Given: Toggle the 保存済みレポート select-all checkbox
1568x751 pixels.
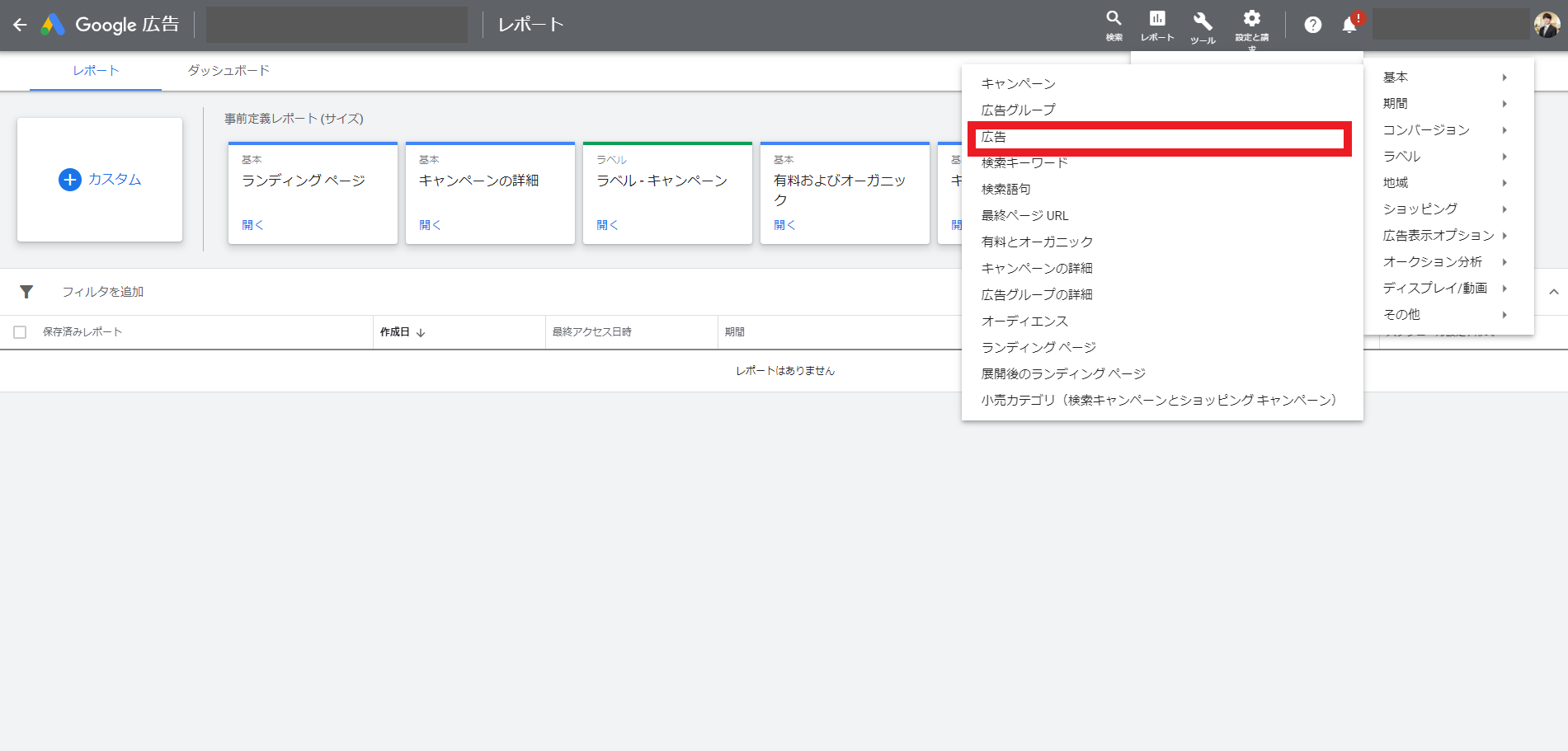Looking at the screenshot, I should coord(21,332).
